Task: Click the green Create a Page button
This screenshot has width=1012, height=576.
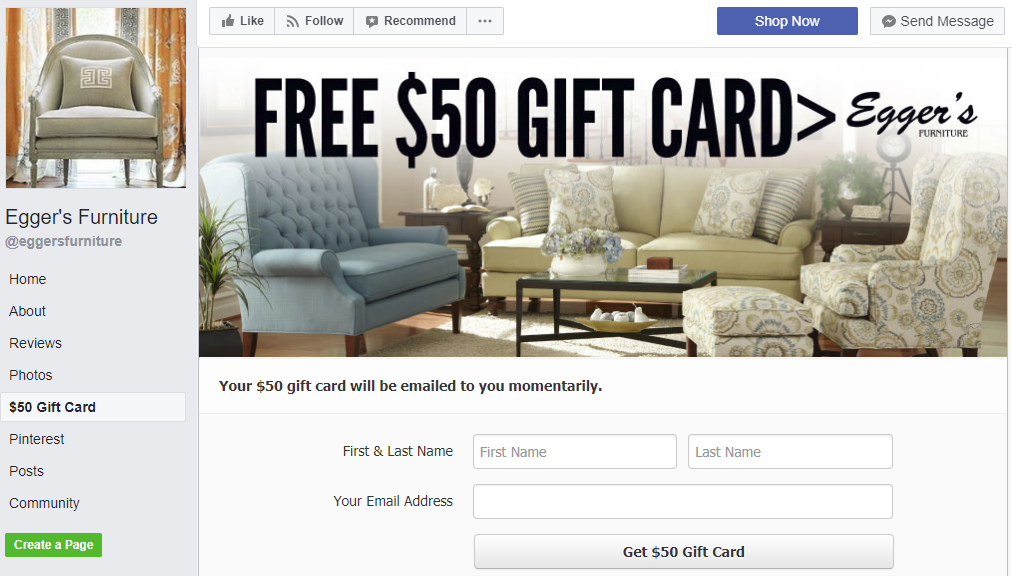Action: pos(54,544)
